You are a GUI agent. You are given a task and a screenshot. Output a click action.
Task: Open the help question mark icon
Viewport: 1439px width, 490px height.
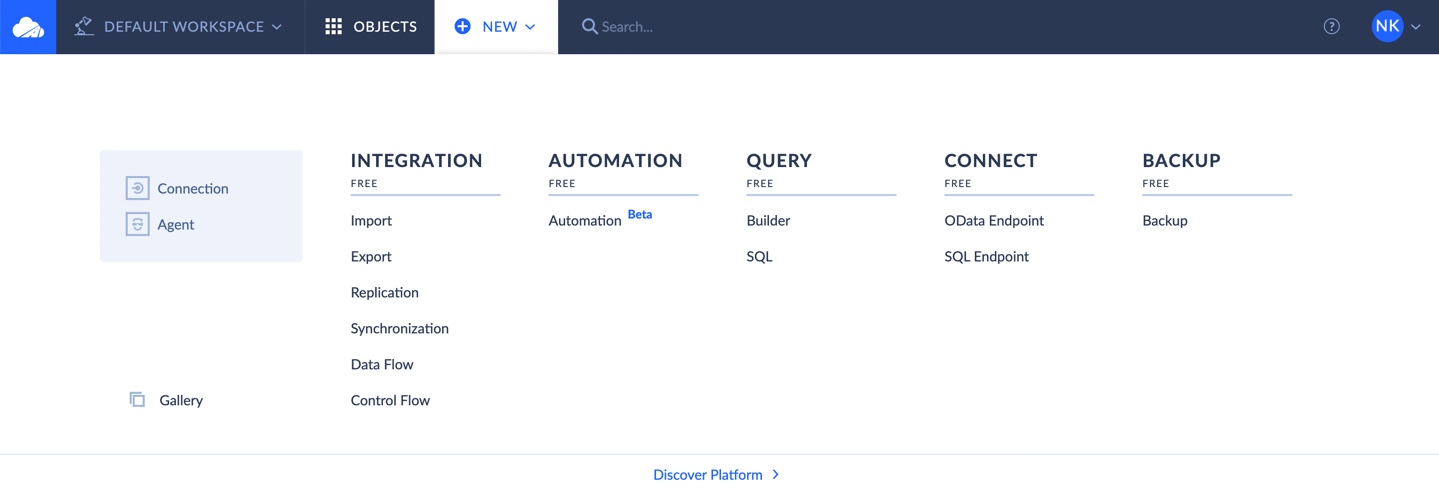click(1331, 27)
